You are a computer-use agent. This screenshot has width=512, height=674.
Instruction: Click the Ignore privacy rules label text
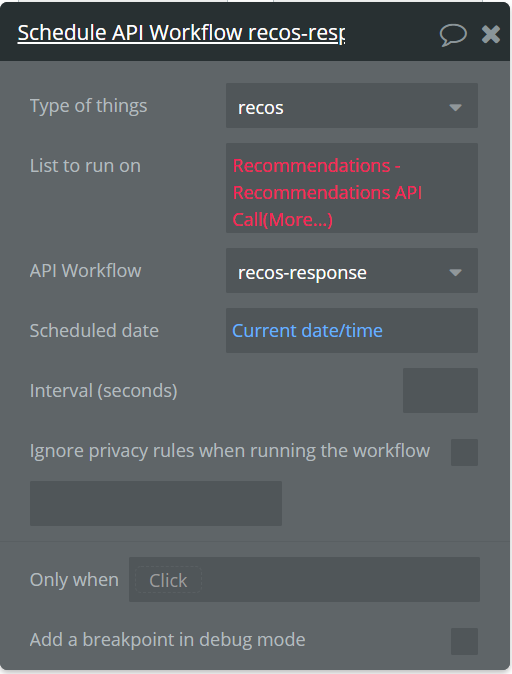(230, 451)
